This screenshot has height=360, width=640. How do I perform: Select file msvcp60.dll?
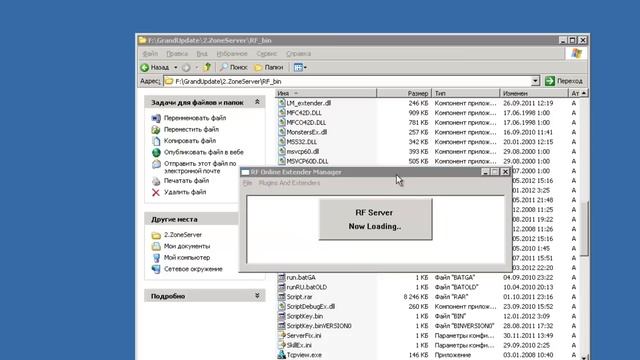click(x=302, y=151)
